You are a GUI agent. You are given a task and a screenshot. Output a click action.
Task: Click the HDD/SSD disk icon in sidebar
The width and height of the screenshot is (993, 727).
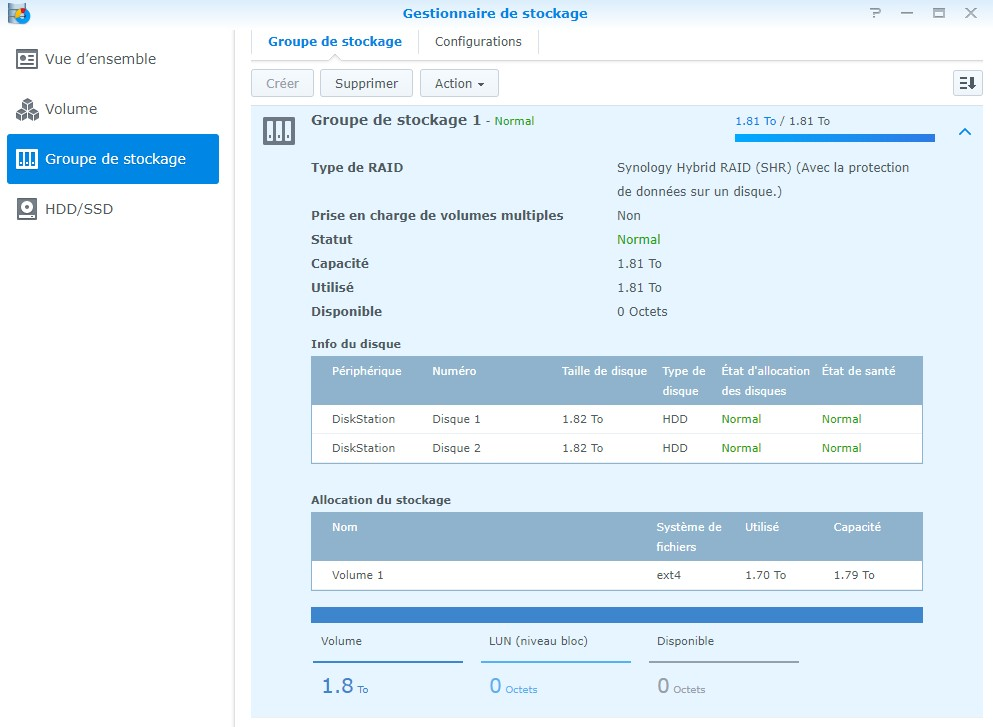[27, 209]
